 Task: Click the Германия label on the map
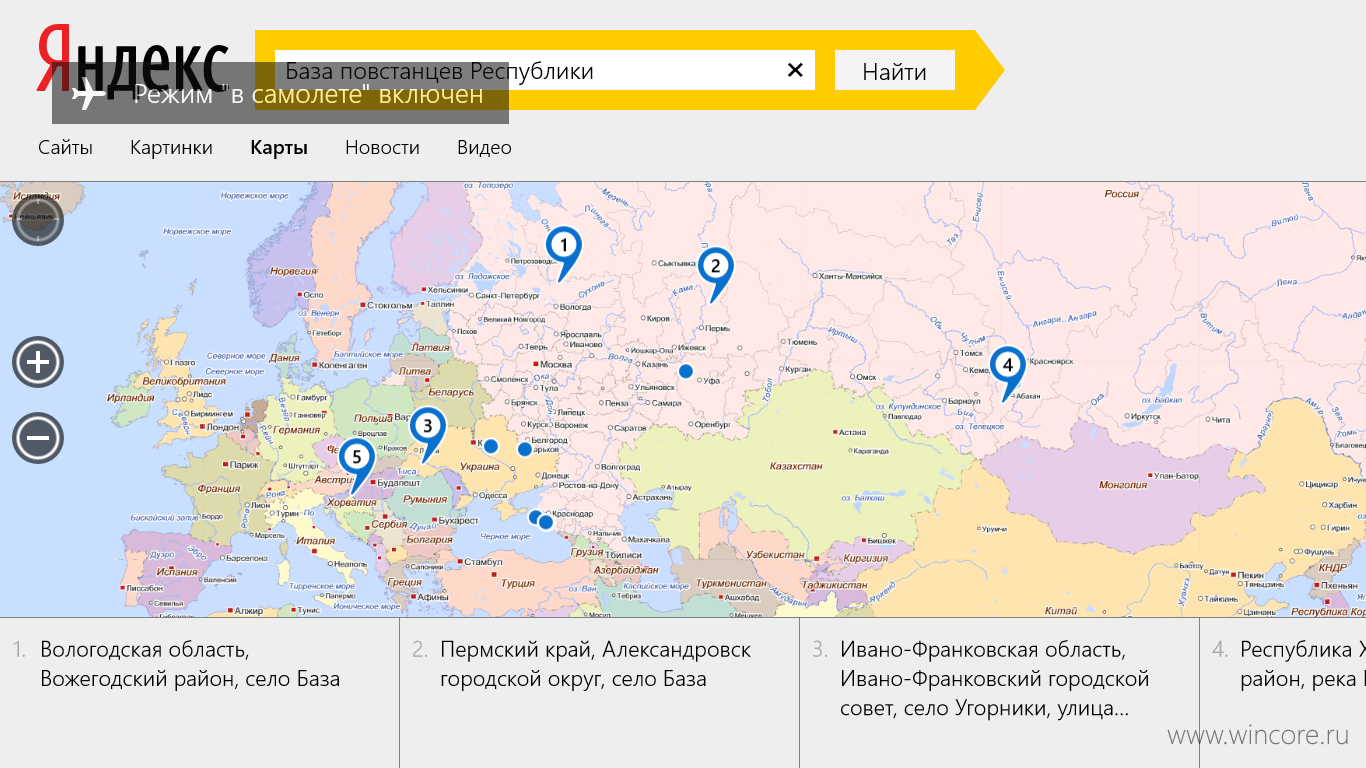(296, 429)
